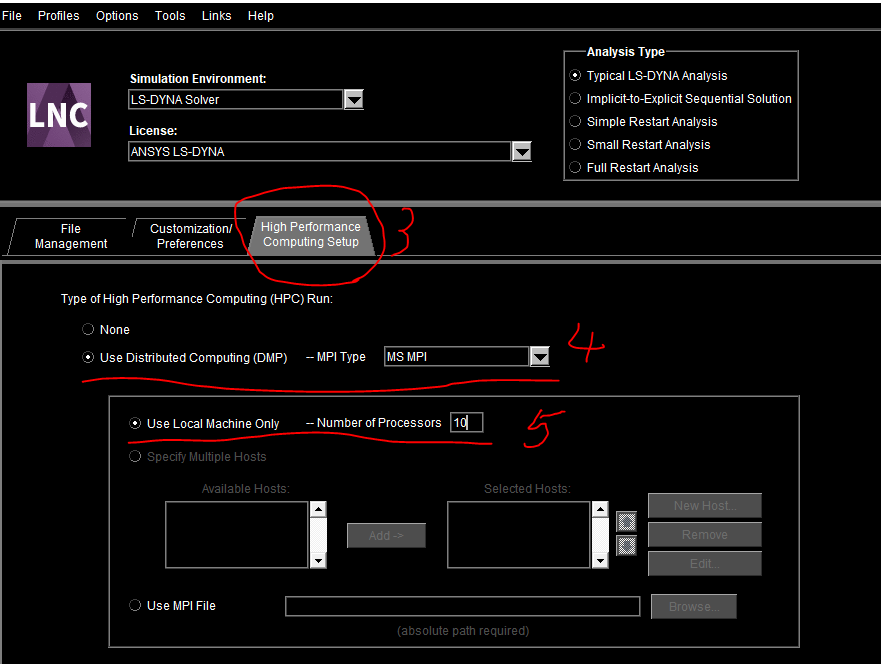Viewport: 881px width, 664px height.
Task: Click the MPI file path field
Action: 462,606
